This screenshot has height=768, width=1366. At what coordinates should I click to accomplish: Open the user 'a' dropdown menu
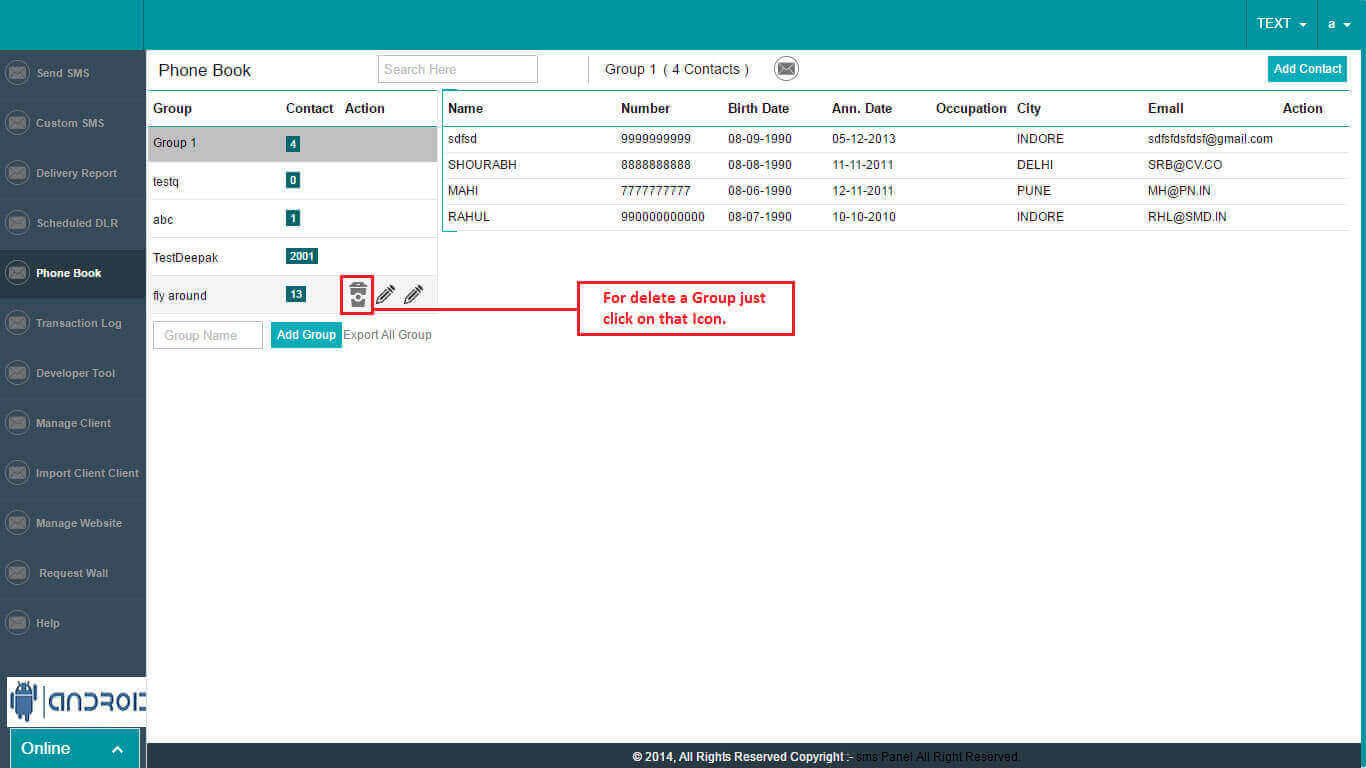pyautogui.click(x=1339, y=24)
